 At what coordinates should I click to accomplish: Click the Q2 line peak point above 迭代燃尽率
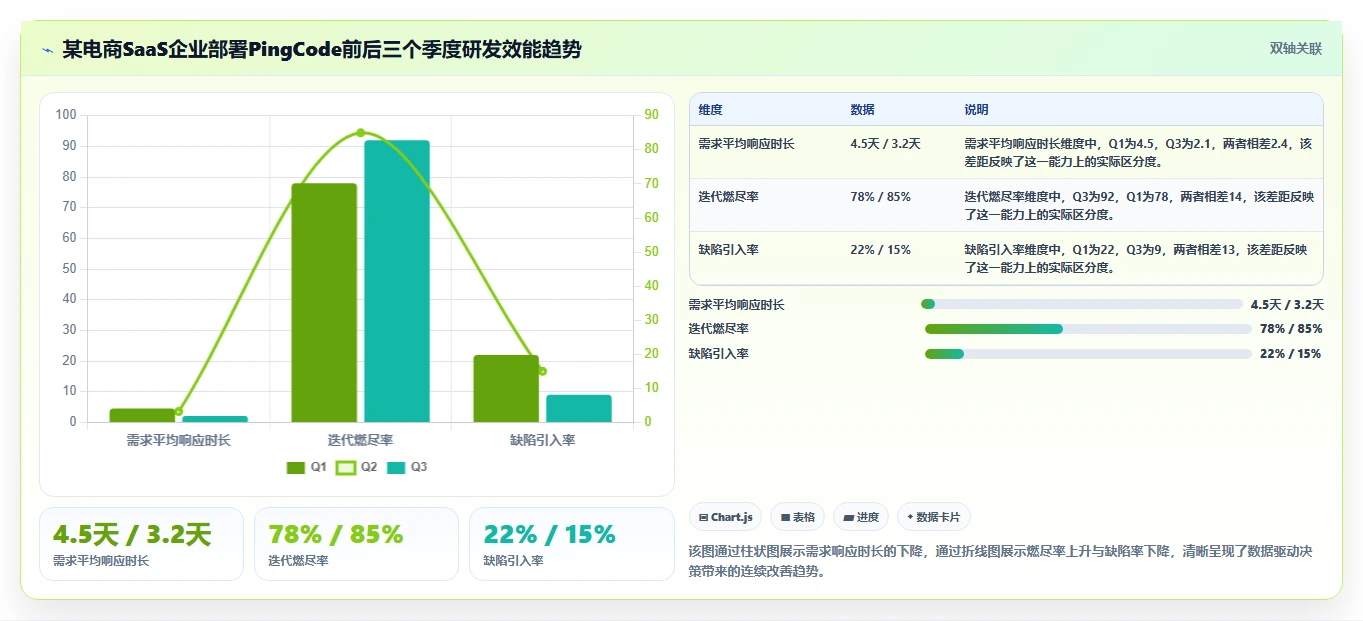[360, 132]
